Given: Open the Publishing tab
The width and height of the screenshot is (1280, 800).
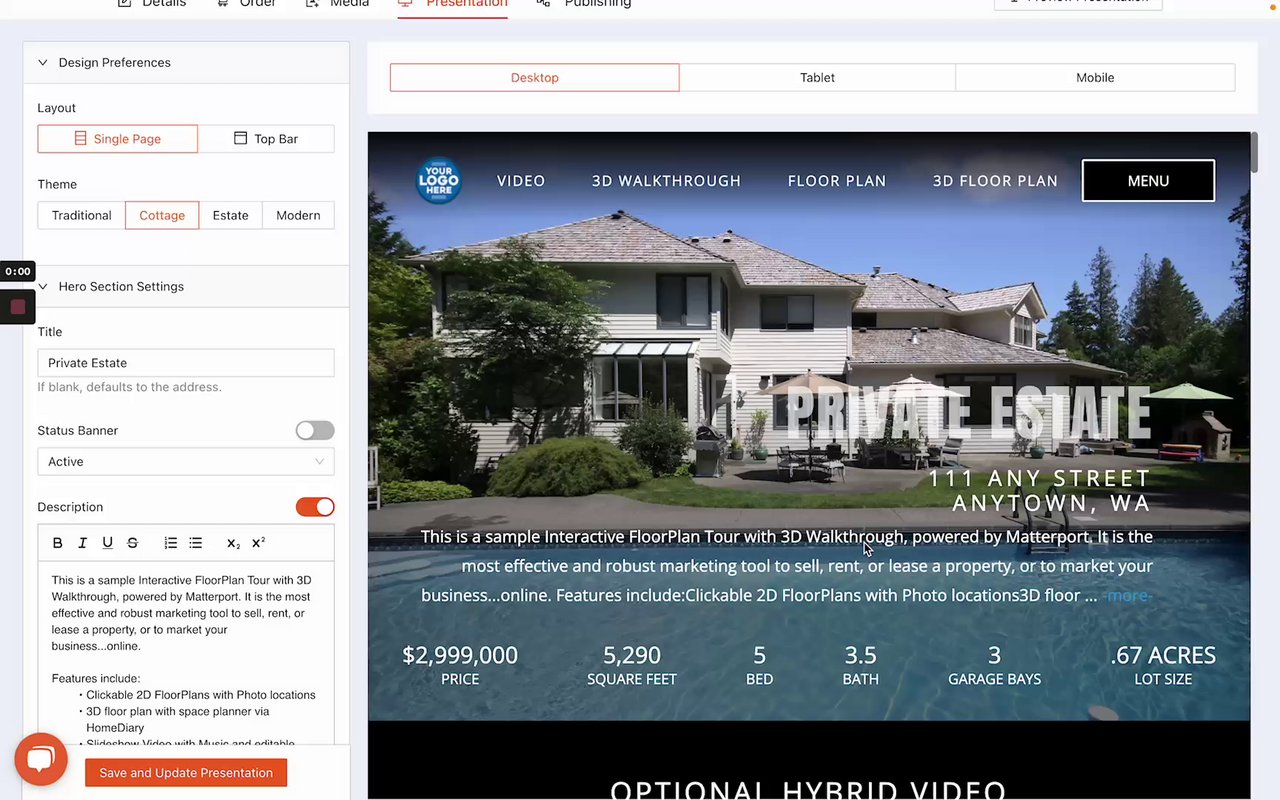Looking at the screenshot, I should coord(584,3).
